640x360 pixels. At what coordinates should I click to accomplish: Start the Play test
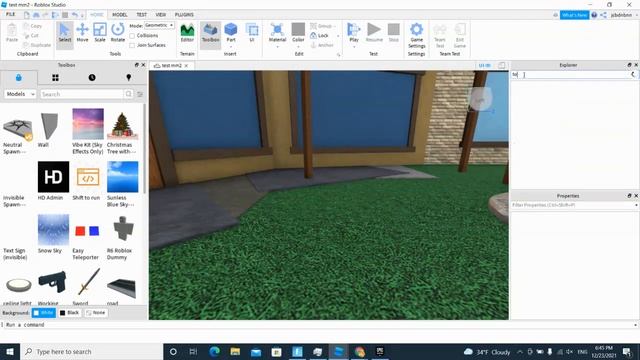[353, 31]
